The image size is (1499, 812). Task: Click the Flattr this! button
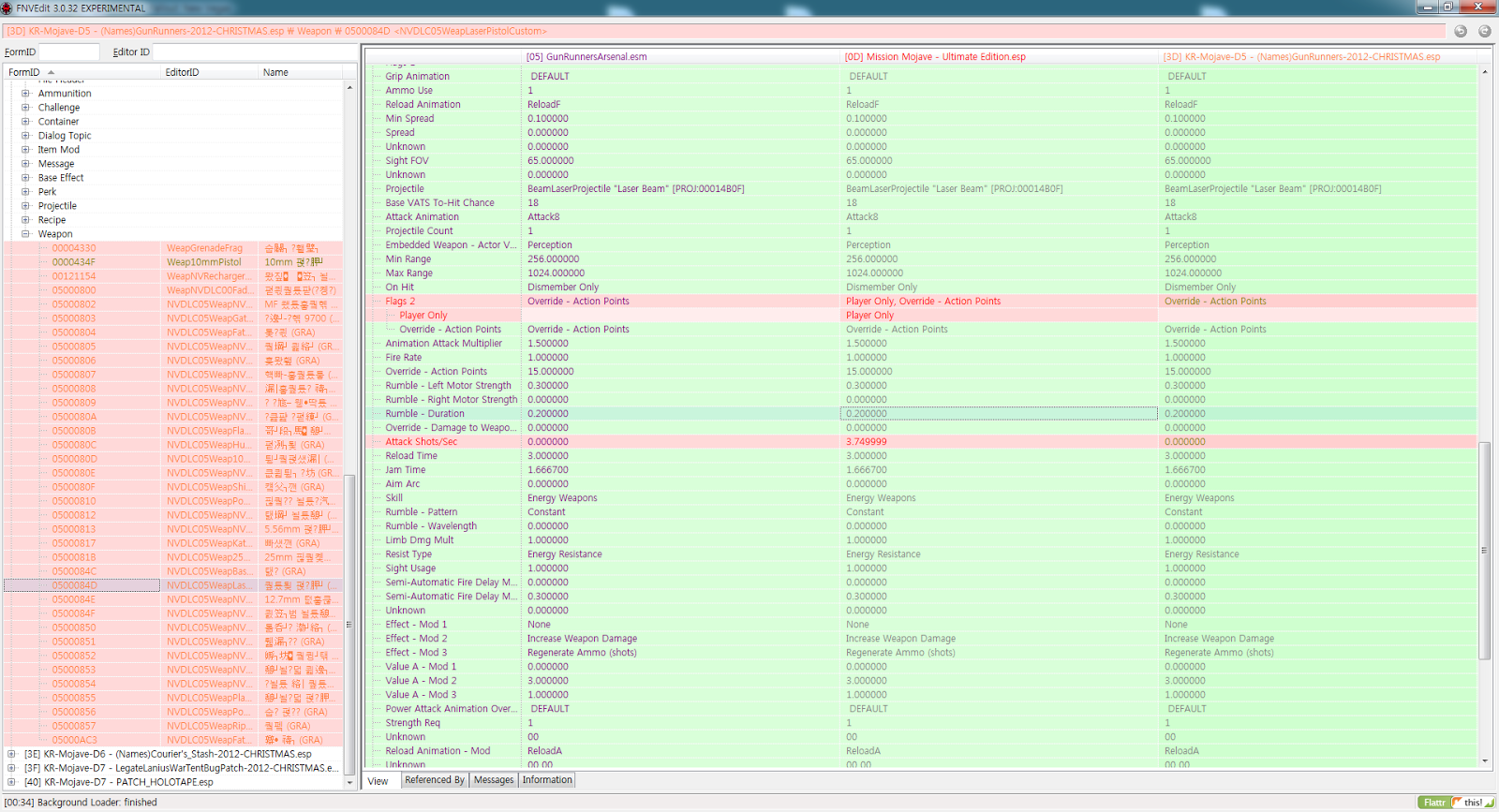(x=1456, y=803)
